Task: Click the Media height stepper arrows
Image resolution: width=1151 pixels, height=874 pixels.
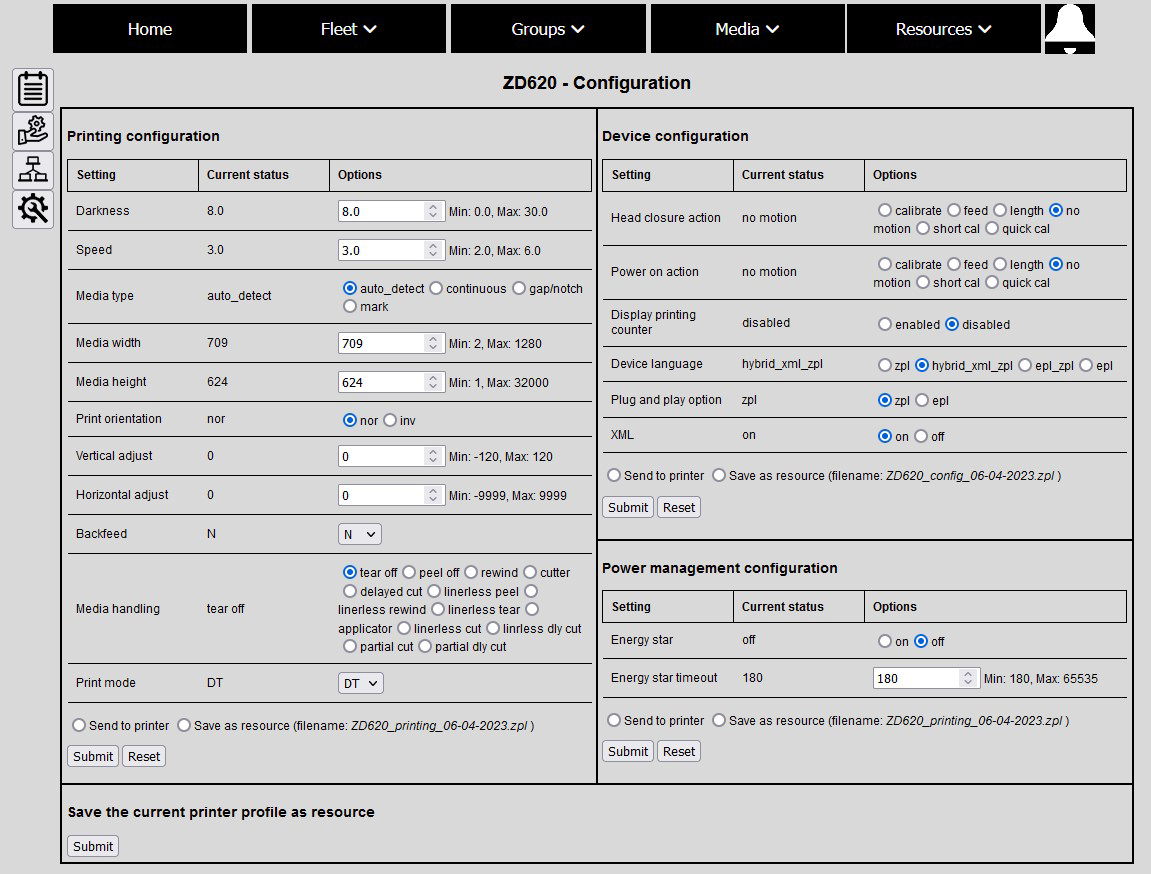Action: click(x=433, y=382)
